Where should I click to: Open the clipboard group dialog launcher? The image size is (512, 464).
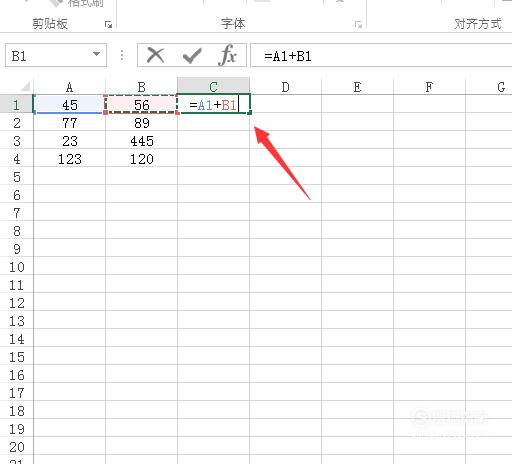(108, 24)
